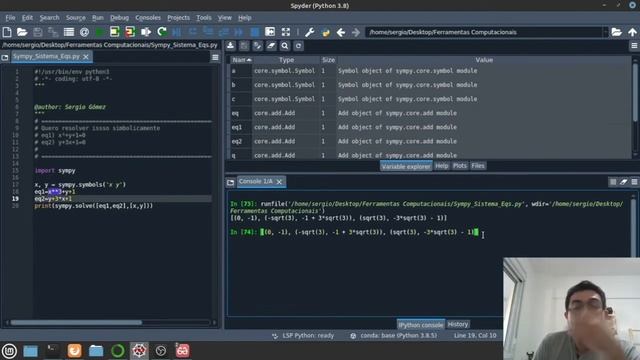The image size is (640, 360).
Task: Open the Linux Mint start menu
Action: point(9,351)
